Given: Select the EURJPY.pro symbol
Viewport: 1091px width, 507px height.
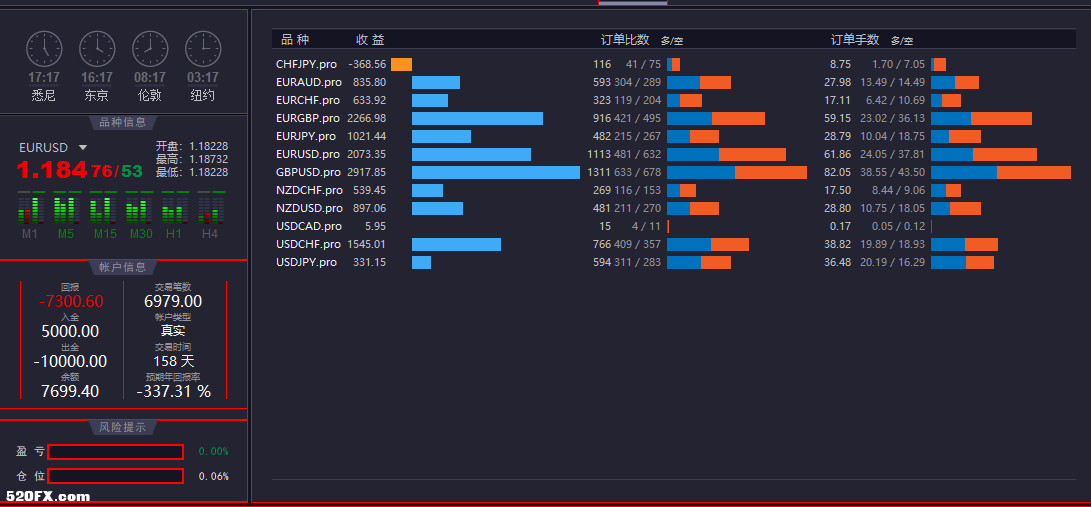Looking at the screenshot, I should coord(305,136).
